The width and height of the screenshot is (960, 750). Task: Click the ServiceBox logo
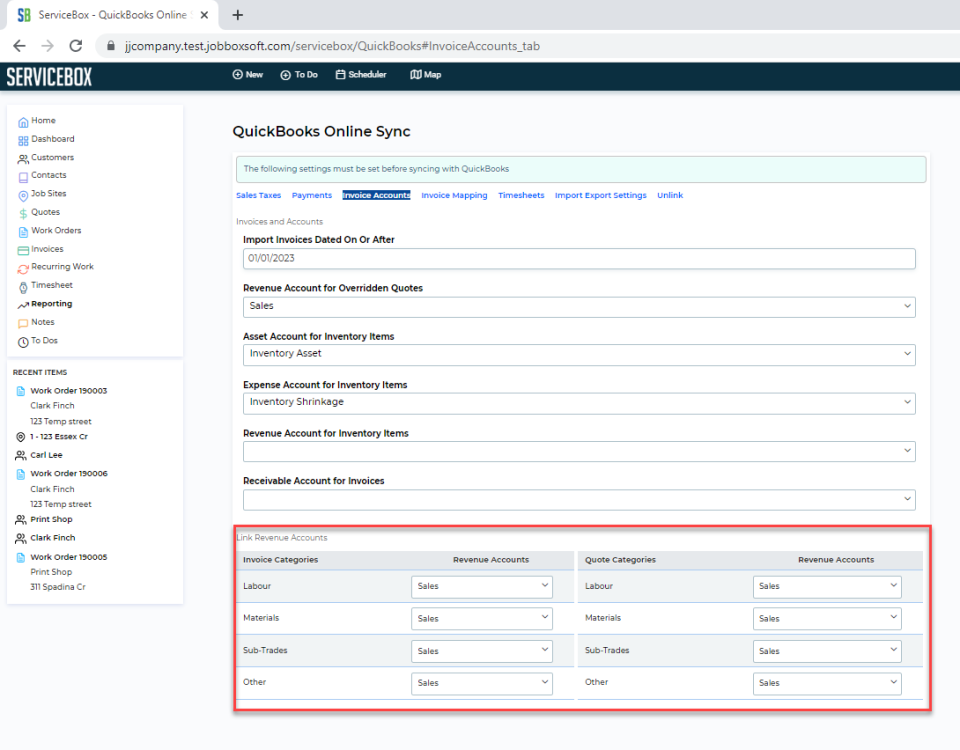(x=49, y=77)
